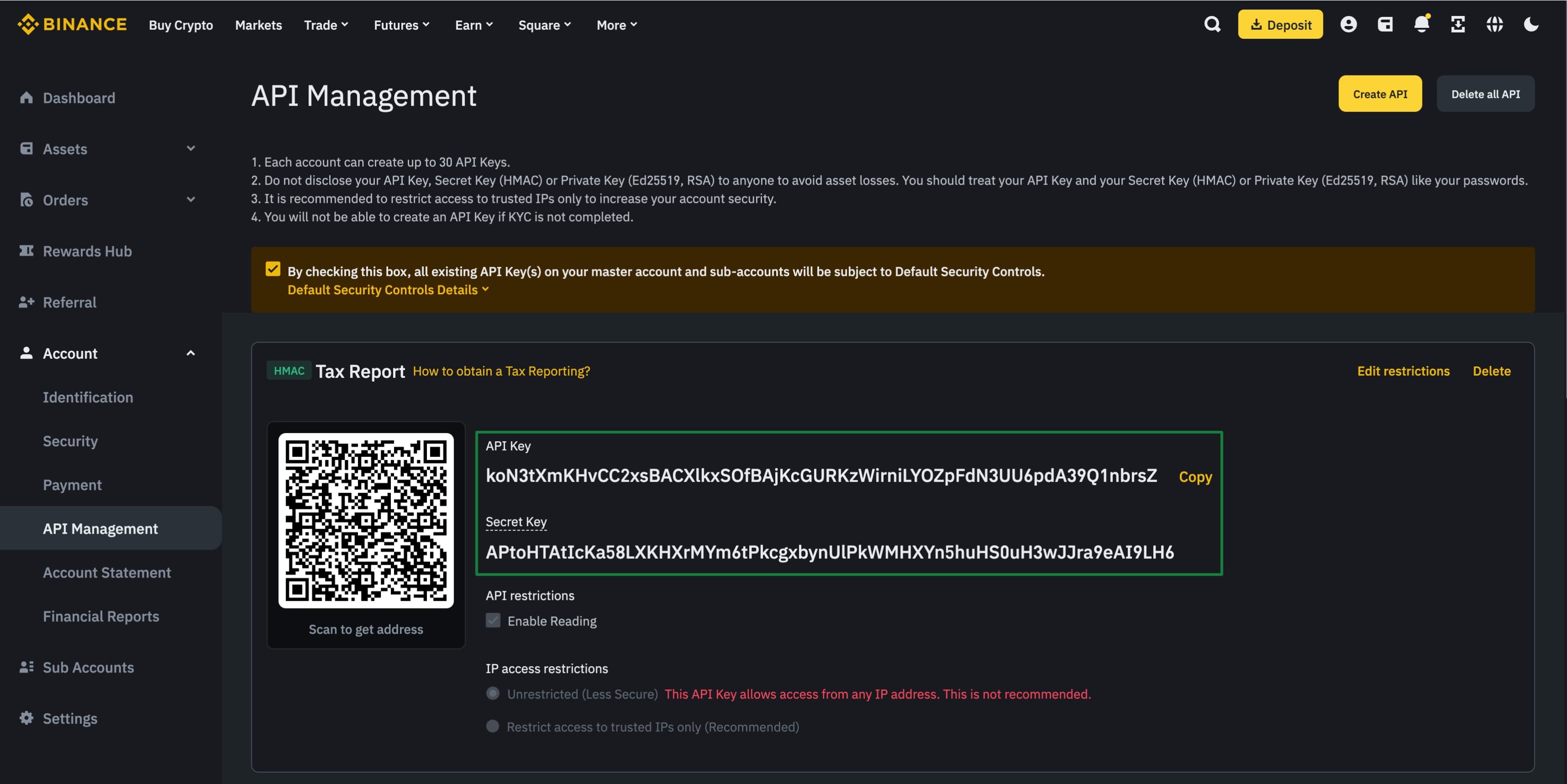The image size is (1567, 784).
Task: Select Unrestricted (Less Secure) radio option
Action: (x=493, y=694)
